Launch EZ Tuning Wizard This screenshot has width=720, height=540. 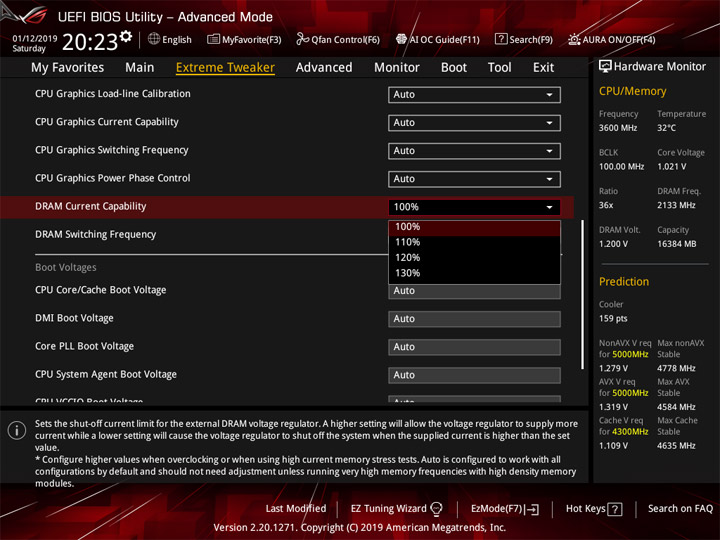tap(396, 509)
